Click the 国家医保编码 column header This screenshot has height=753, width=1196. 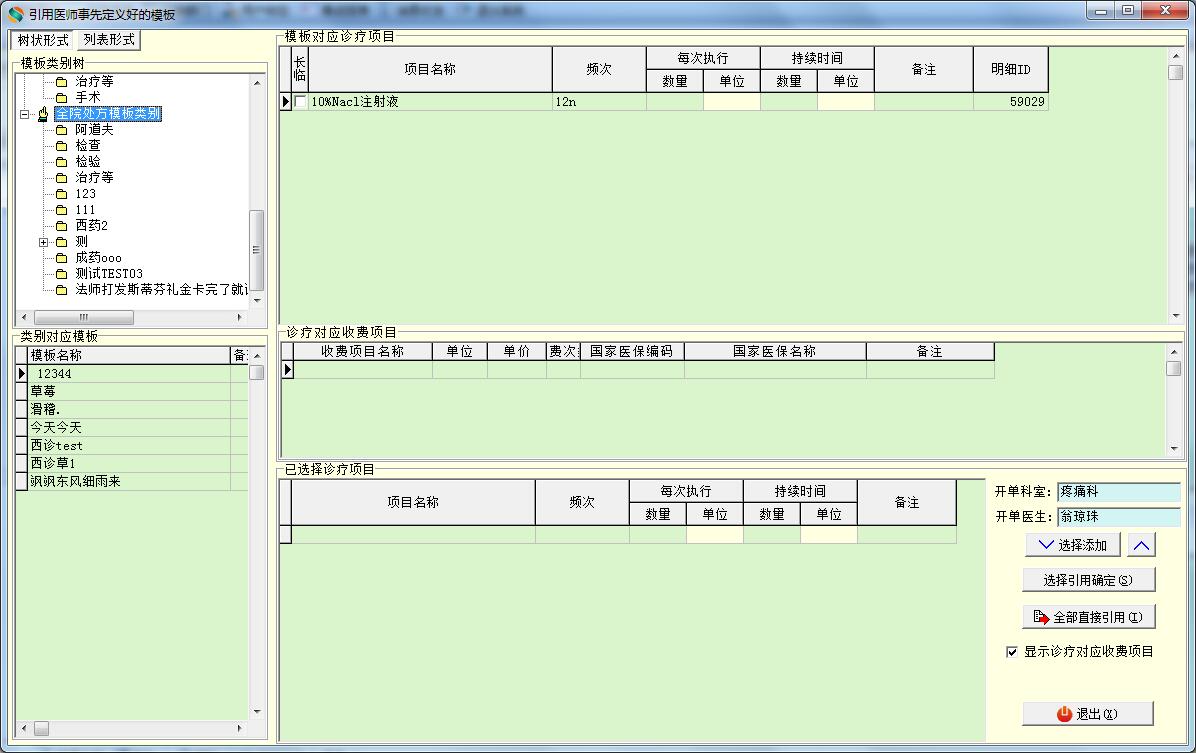[x=632, y=351]
